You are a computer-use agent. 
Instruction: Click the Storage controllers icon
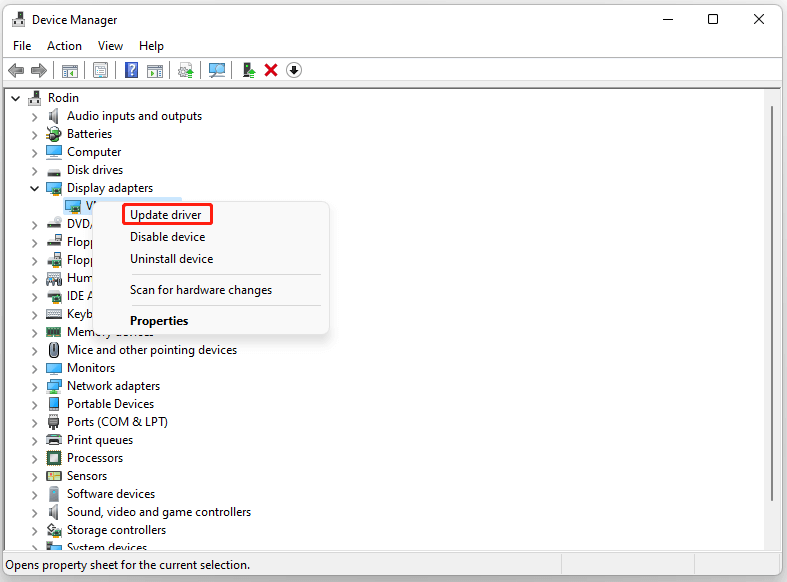54,530
